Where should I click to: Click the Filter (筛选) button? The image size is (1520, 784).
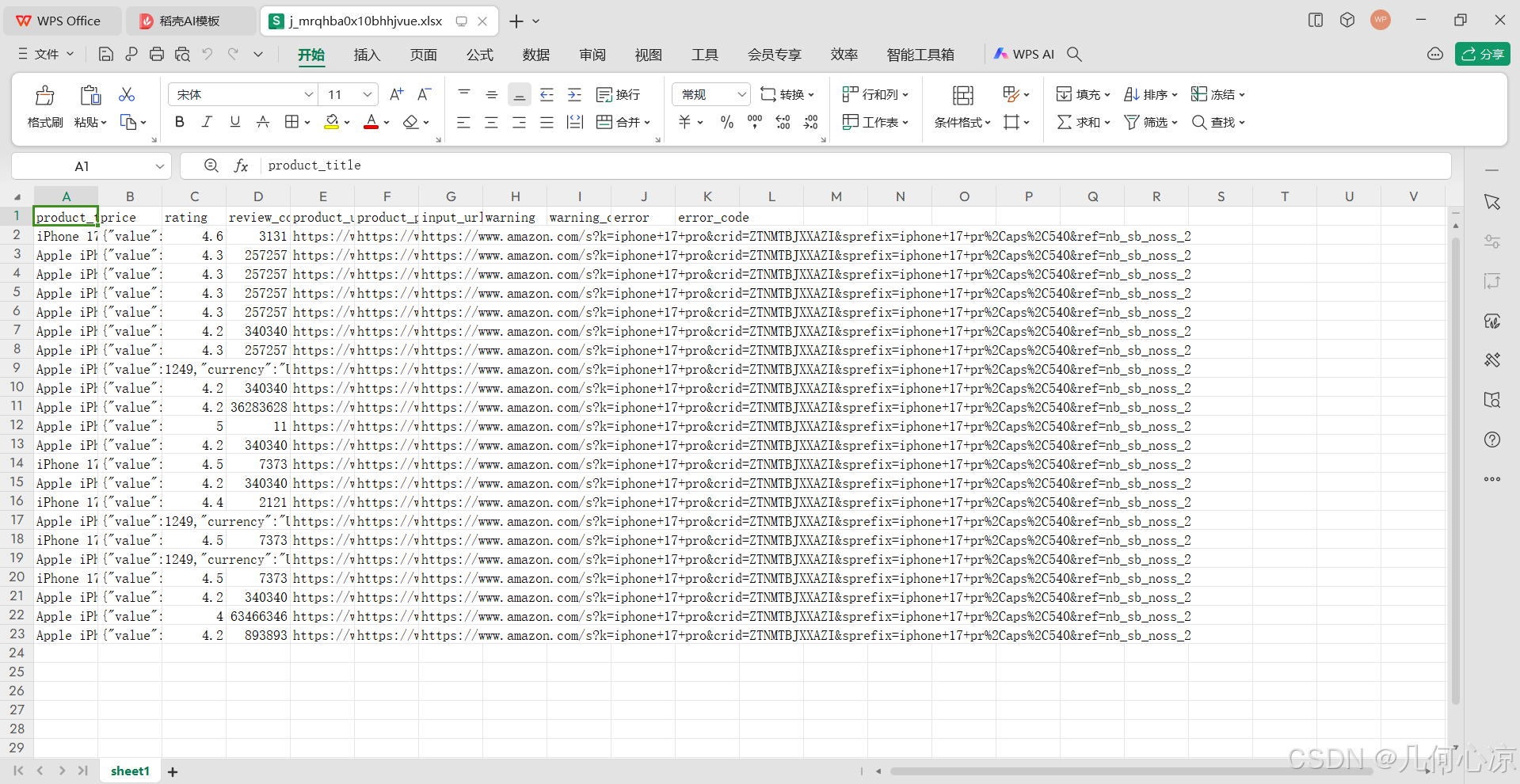[x=1151, y=122]
